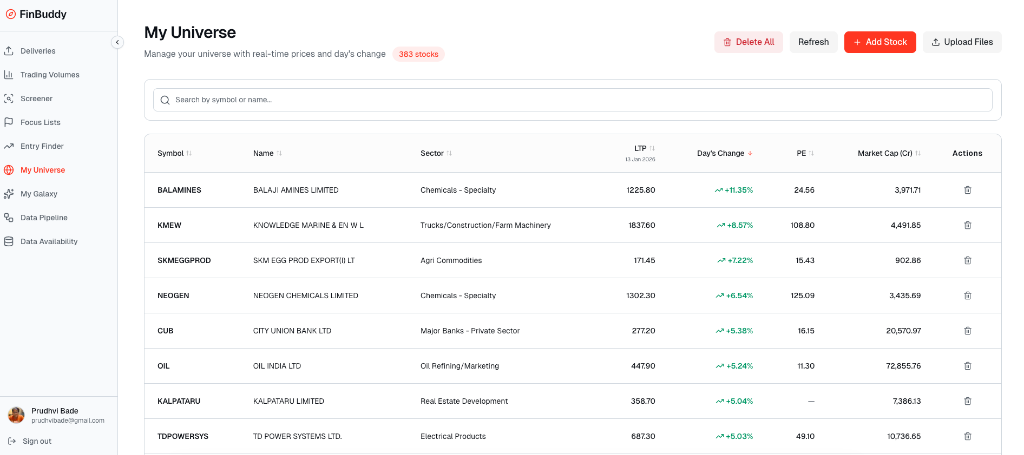Open Entry Finder from the sidebar

pyautogui.click(x=41, y=146)
